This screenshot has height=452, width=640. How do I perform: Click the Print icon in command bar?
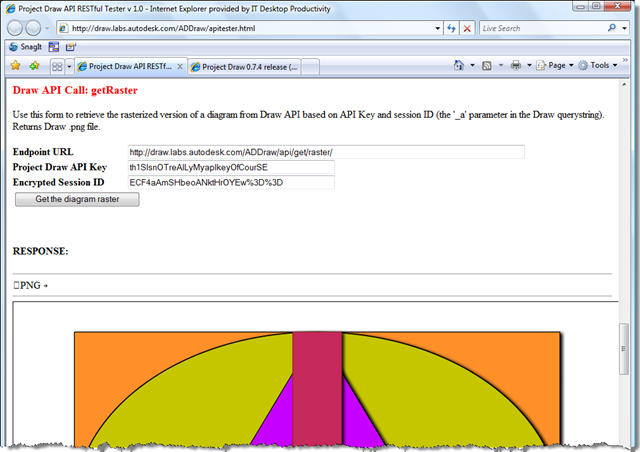[515, 66]
